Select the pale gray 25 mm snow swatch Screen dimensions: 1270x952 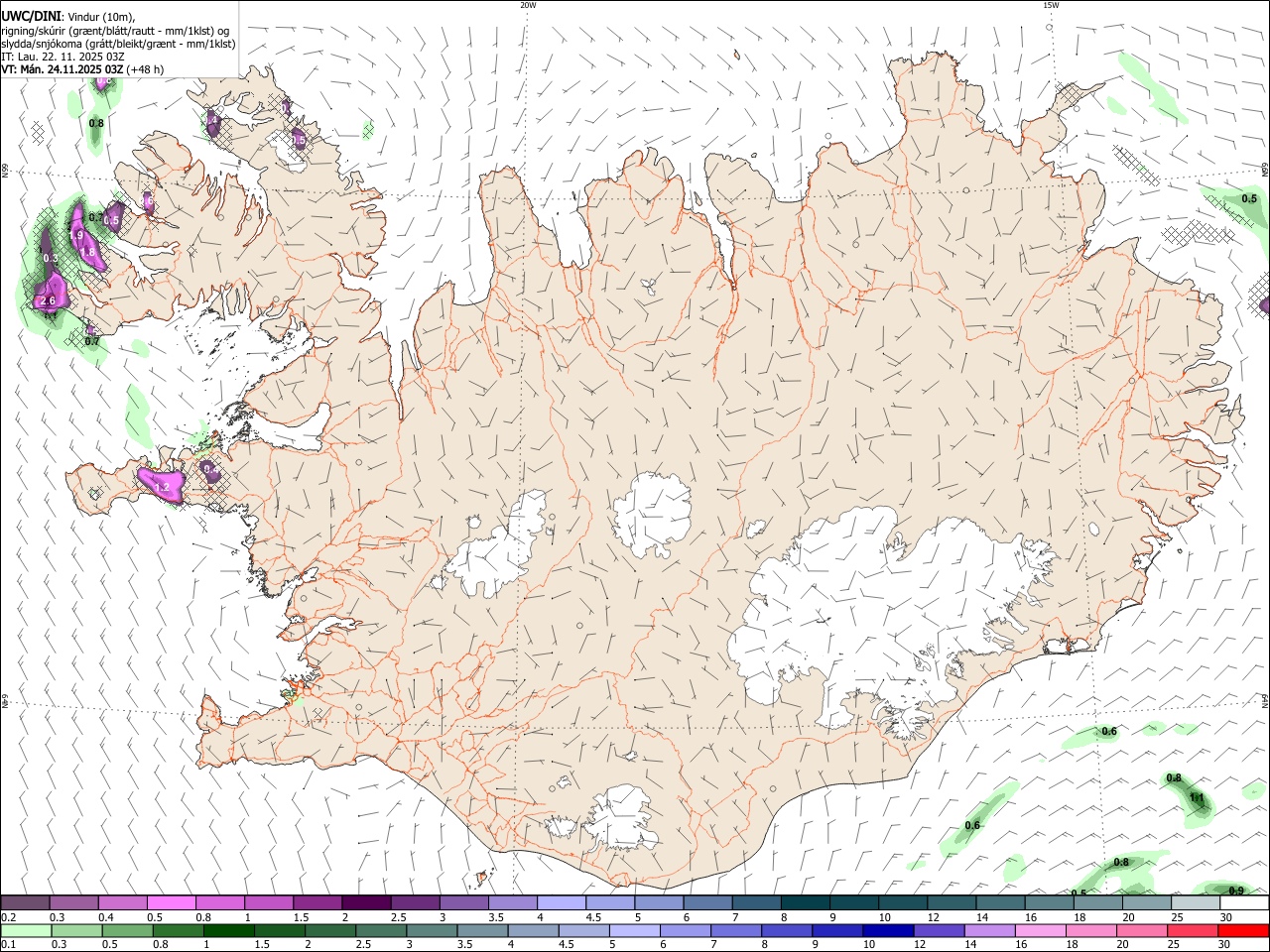1195,902
